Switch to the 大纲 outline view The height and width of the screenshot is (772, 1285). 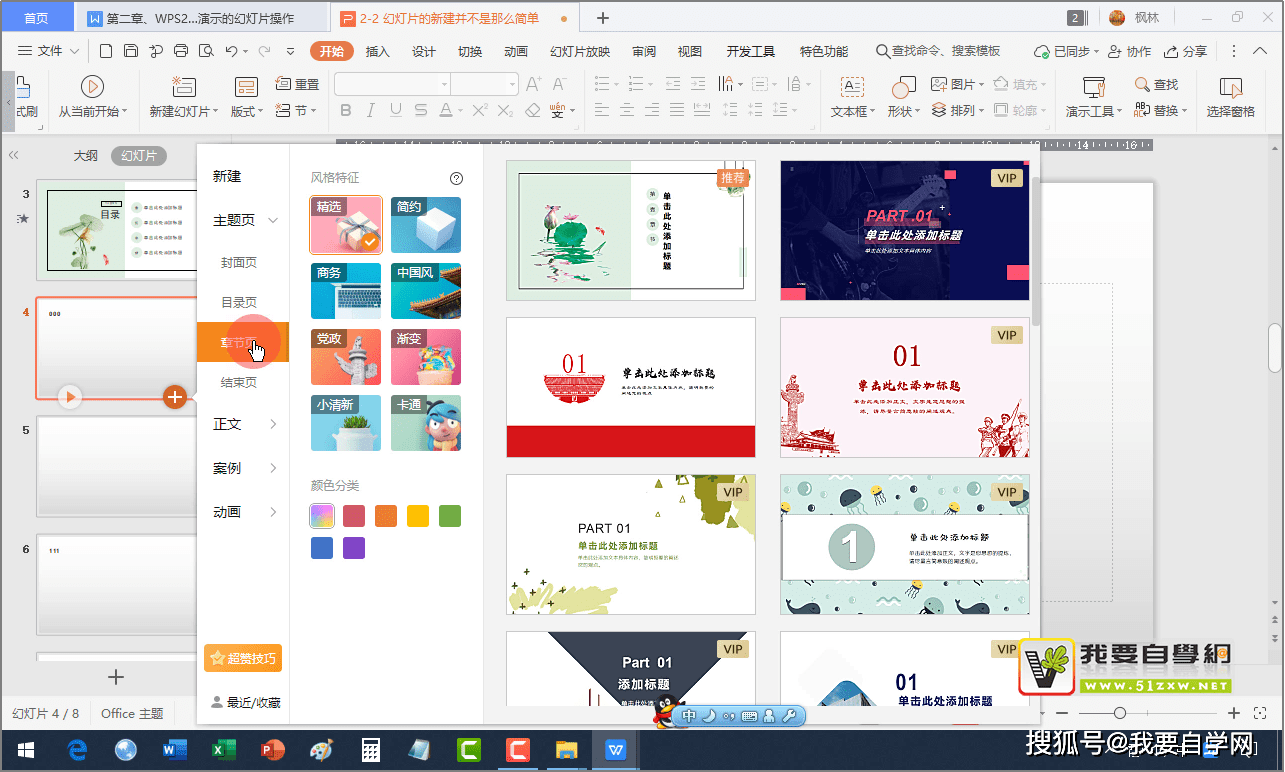point(86,155)
